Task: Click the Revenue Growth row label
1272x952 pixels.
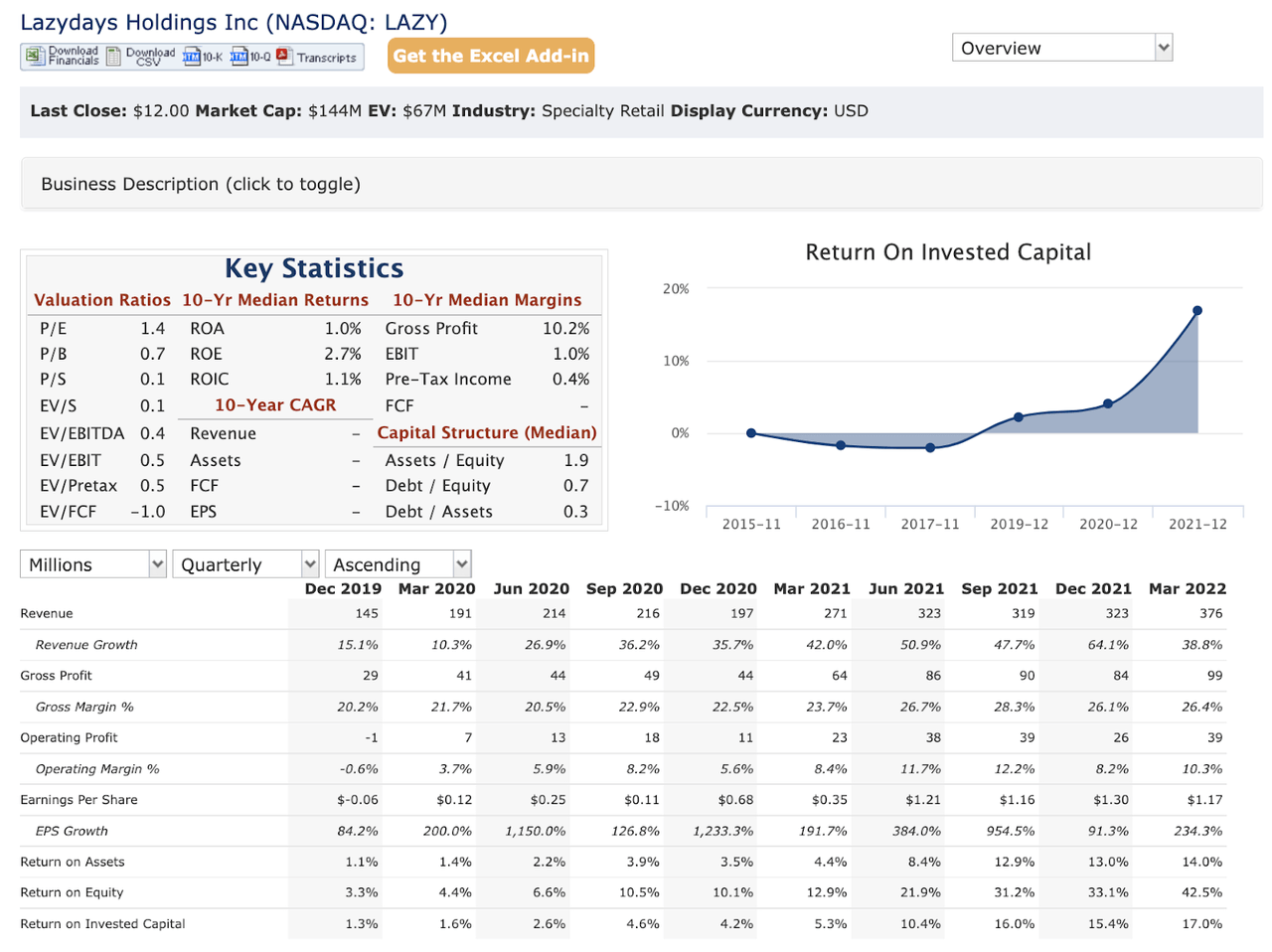Action: point(86,645)
